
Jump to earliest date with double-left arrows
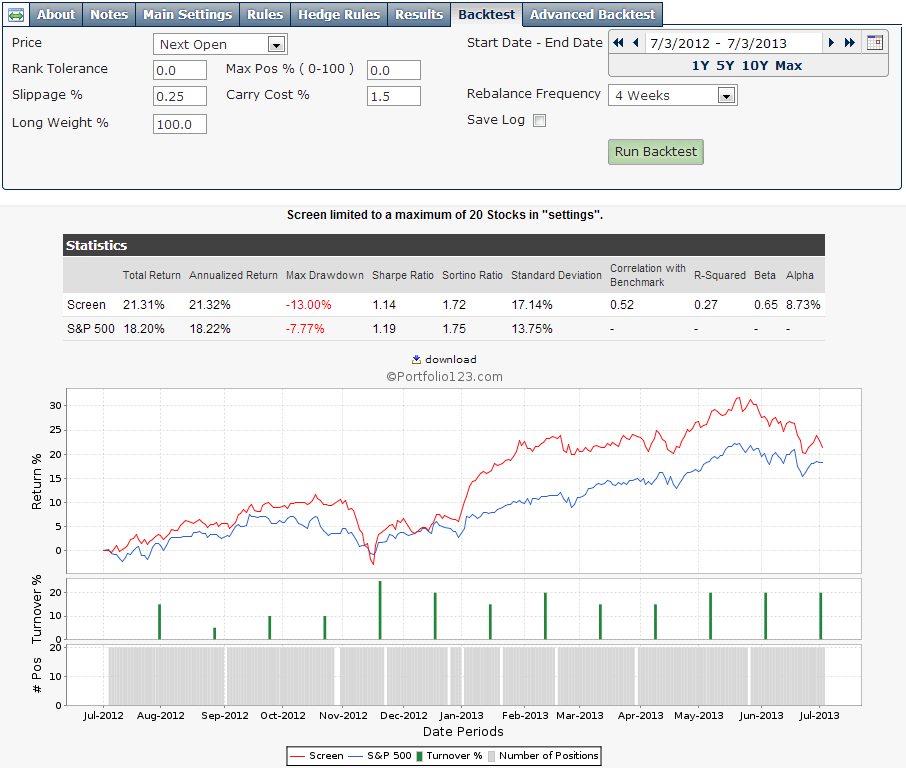tap(617, 42)
